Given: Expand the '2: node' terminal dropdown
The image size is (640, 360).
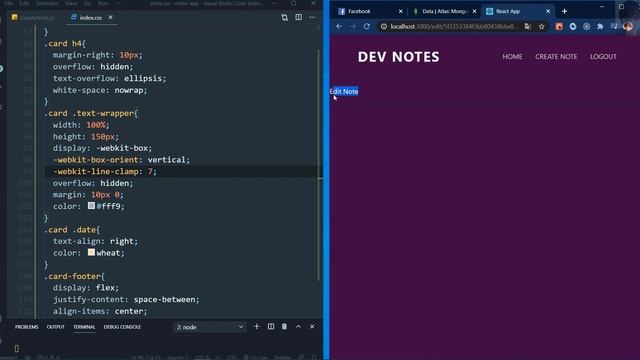Looking at the screenshot, I should pos(210,327).
